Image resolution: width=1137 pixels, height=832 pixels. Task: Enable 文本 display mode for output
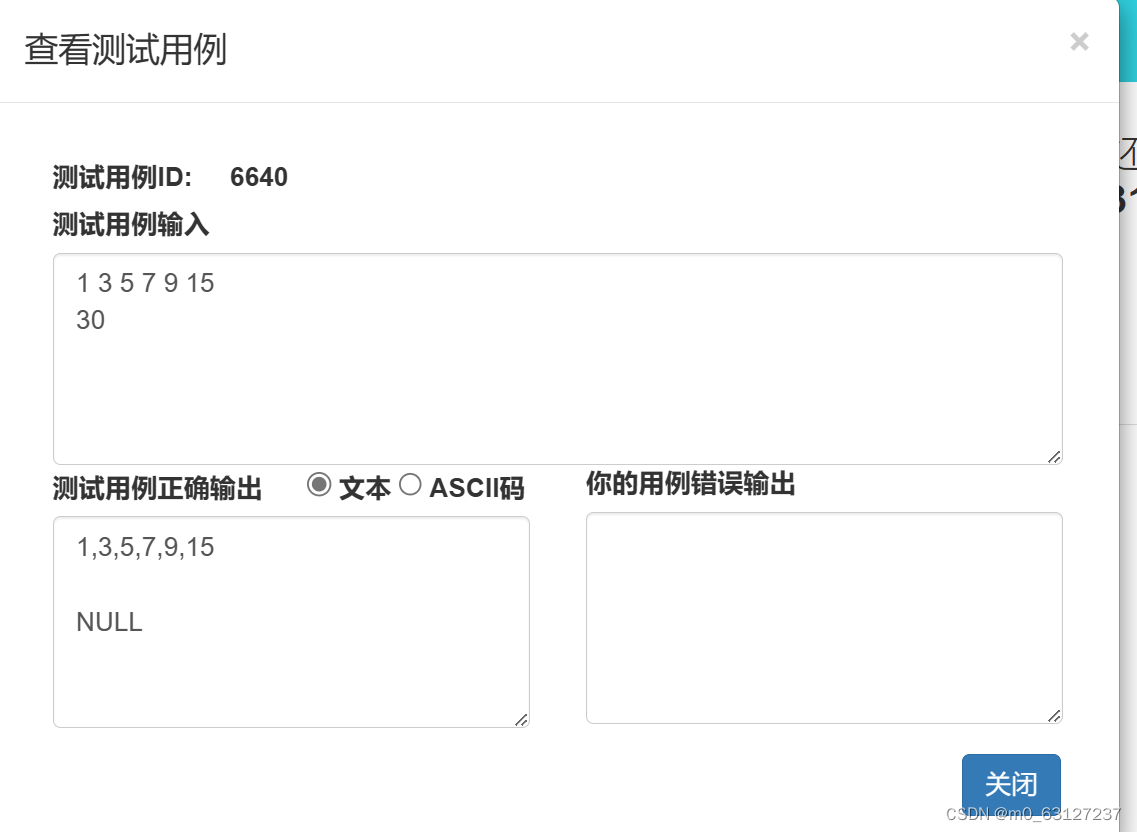coord(318,486)
